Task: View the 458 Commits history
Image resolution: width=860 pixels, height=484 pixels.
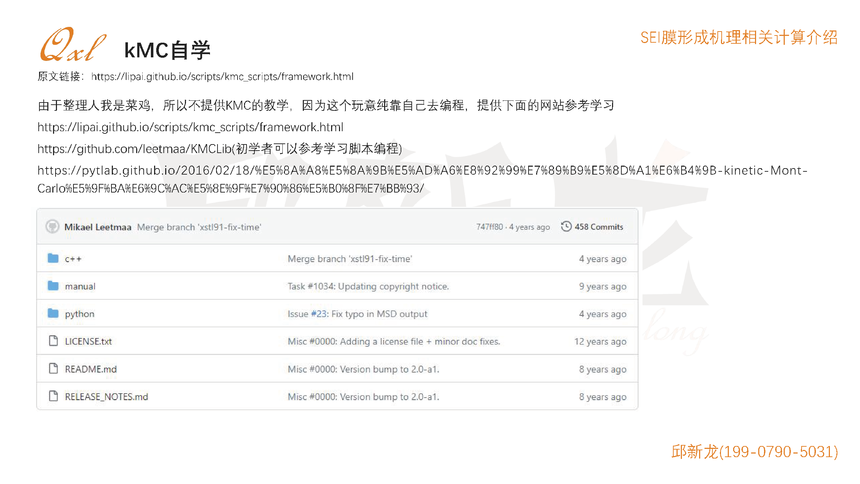Action: 599,227
